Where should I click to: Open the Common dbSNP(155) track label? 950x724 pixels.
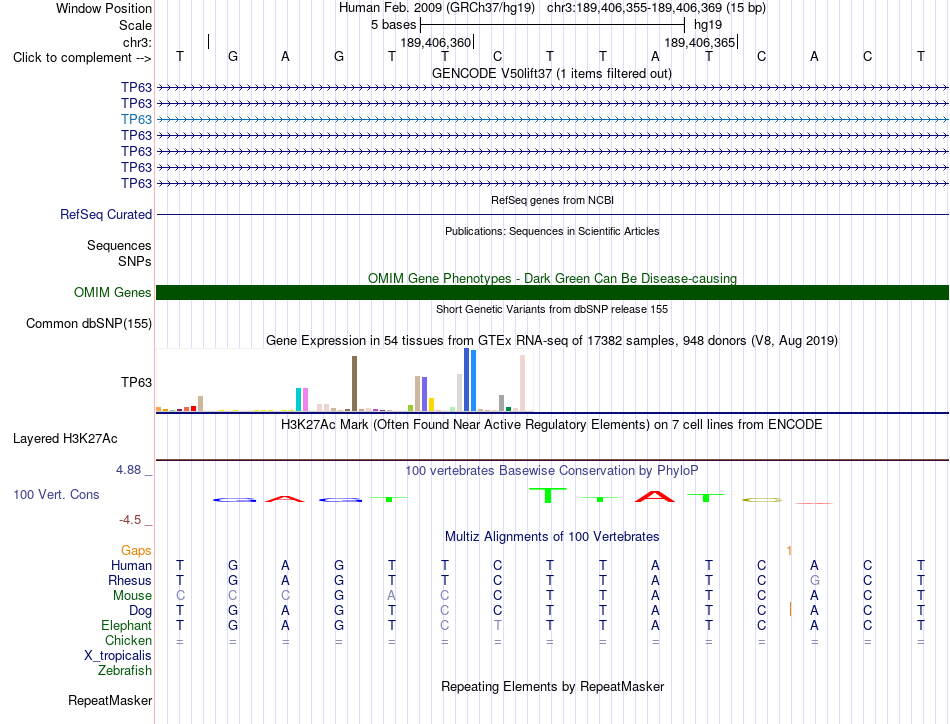89,324
